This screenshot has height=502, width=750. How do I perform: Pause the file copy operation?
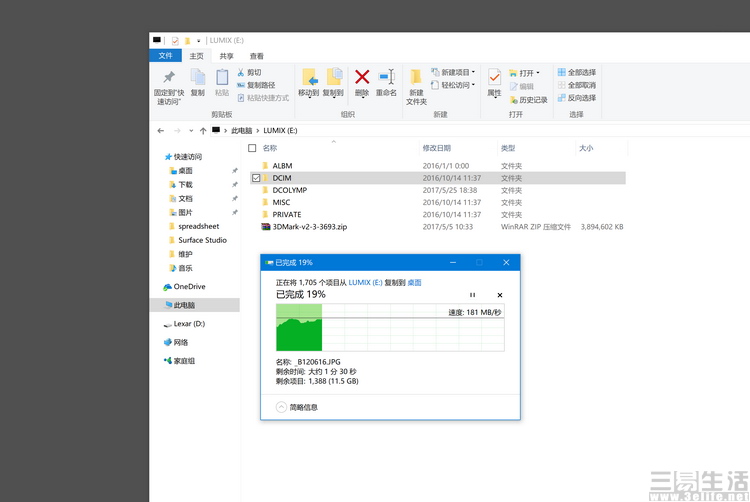point(472,295)
